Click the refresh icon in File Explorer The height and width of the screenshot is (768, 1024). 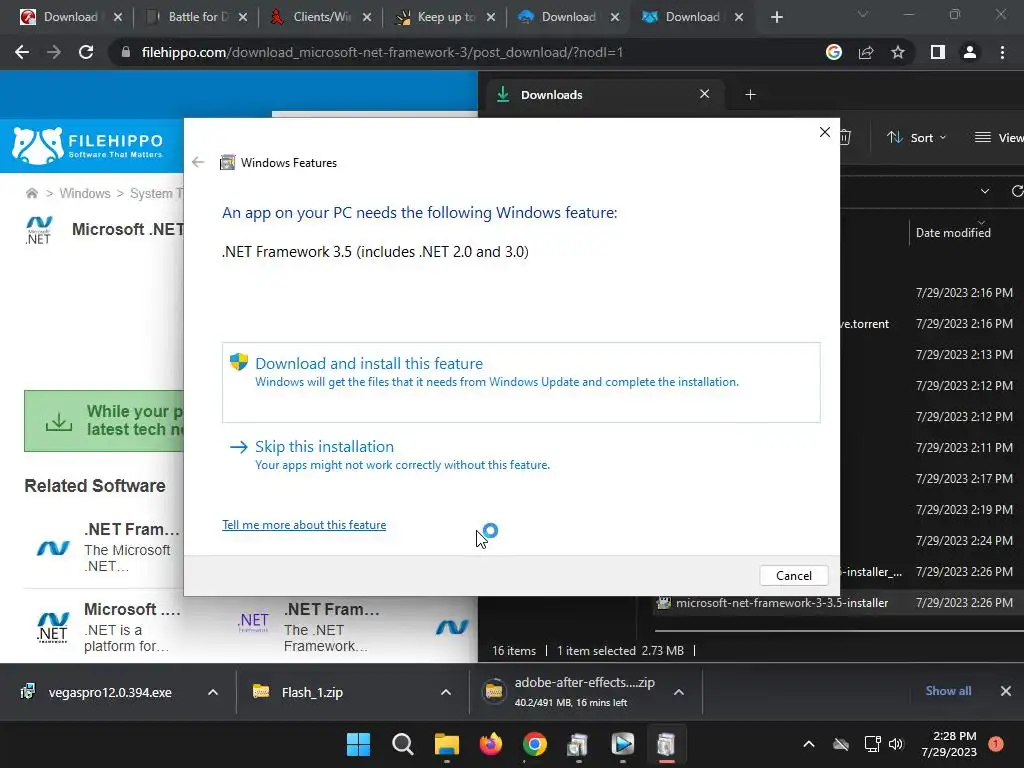pos(1017,191)
